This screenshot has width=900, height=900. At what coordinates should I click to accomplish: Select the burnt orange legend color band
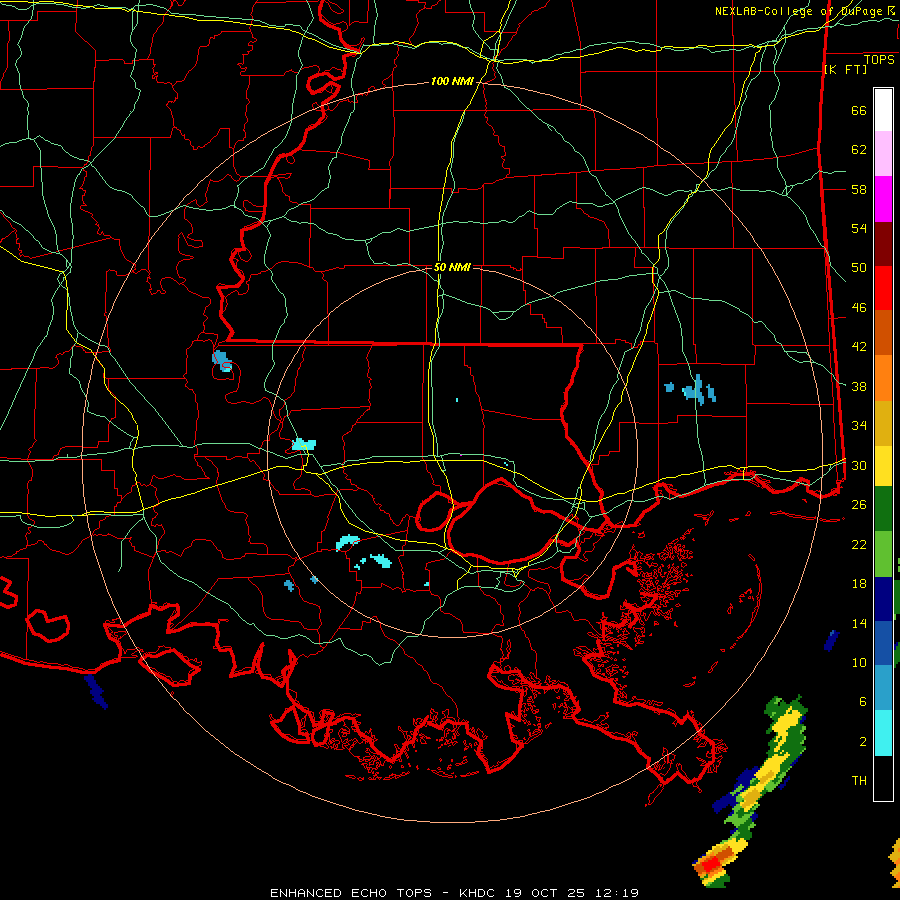[x=883, y=332]
